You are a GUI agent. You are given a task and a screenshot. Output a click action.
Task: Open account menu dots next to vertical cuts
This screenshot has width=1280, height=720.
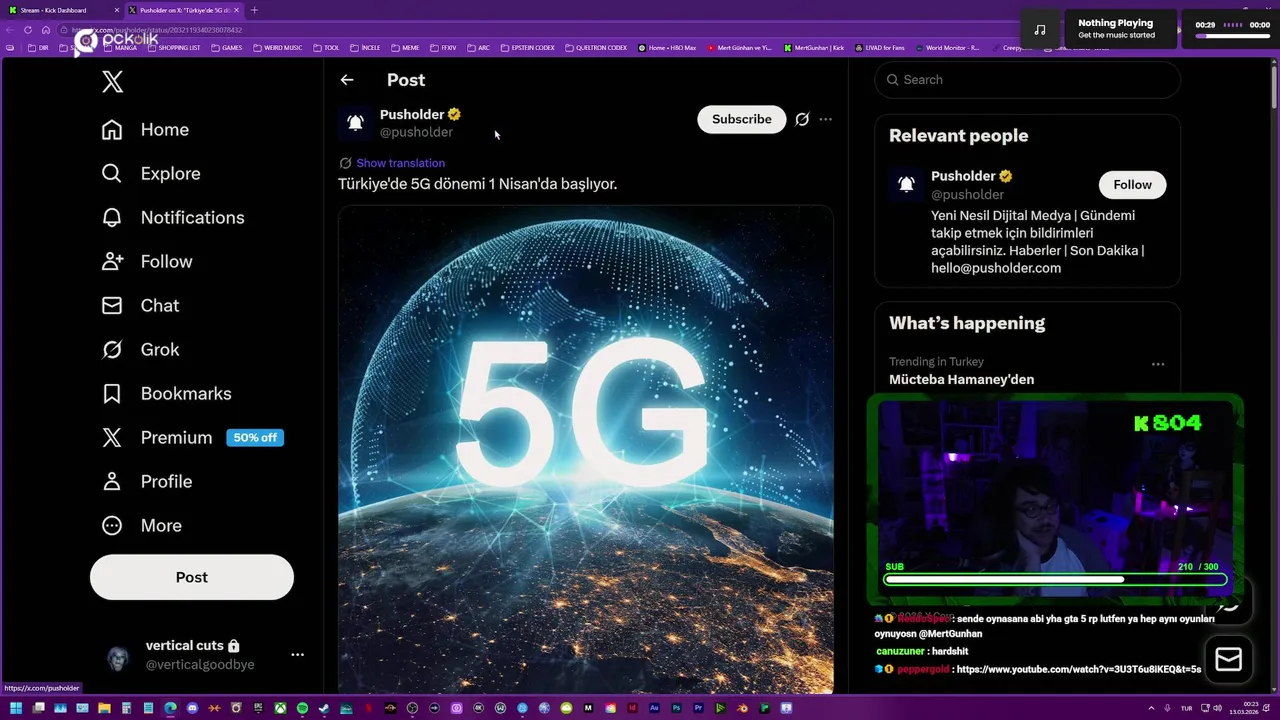[x=297, y=655]
